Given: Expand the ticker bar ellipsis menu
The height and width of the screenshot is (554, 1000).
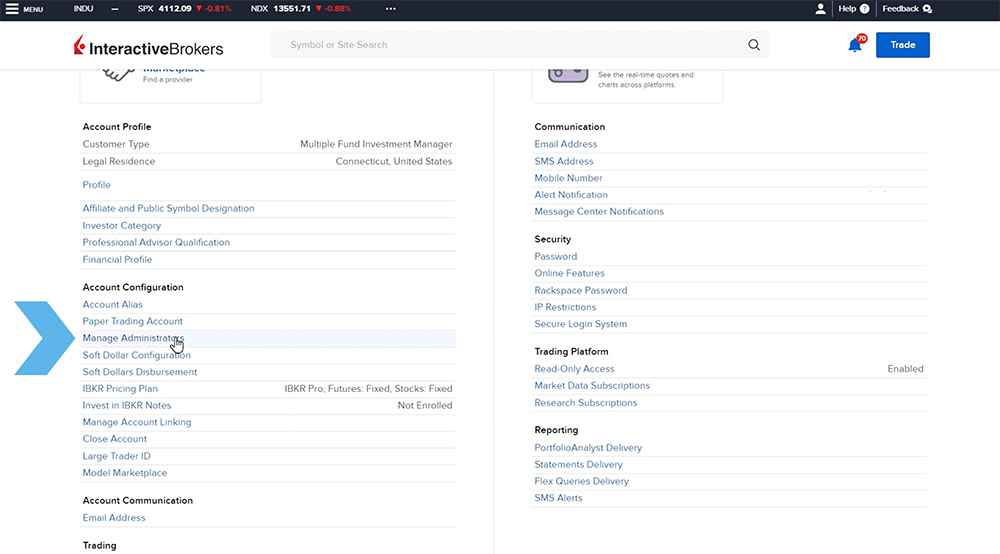Looking at the screenshot, I should [390, 9].
